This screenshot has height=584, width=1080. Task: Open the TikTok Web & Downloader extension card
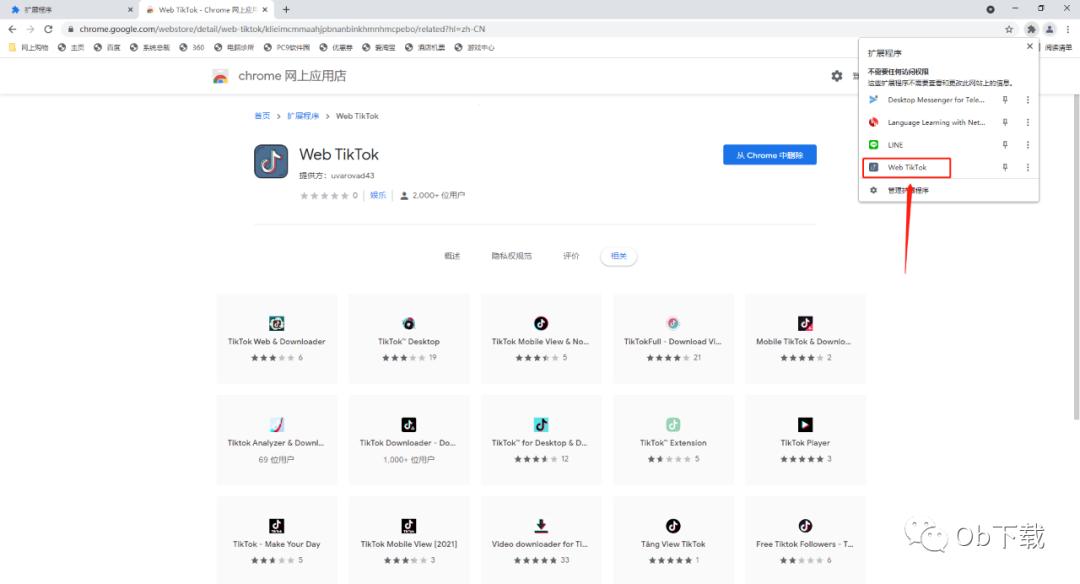276,338
